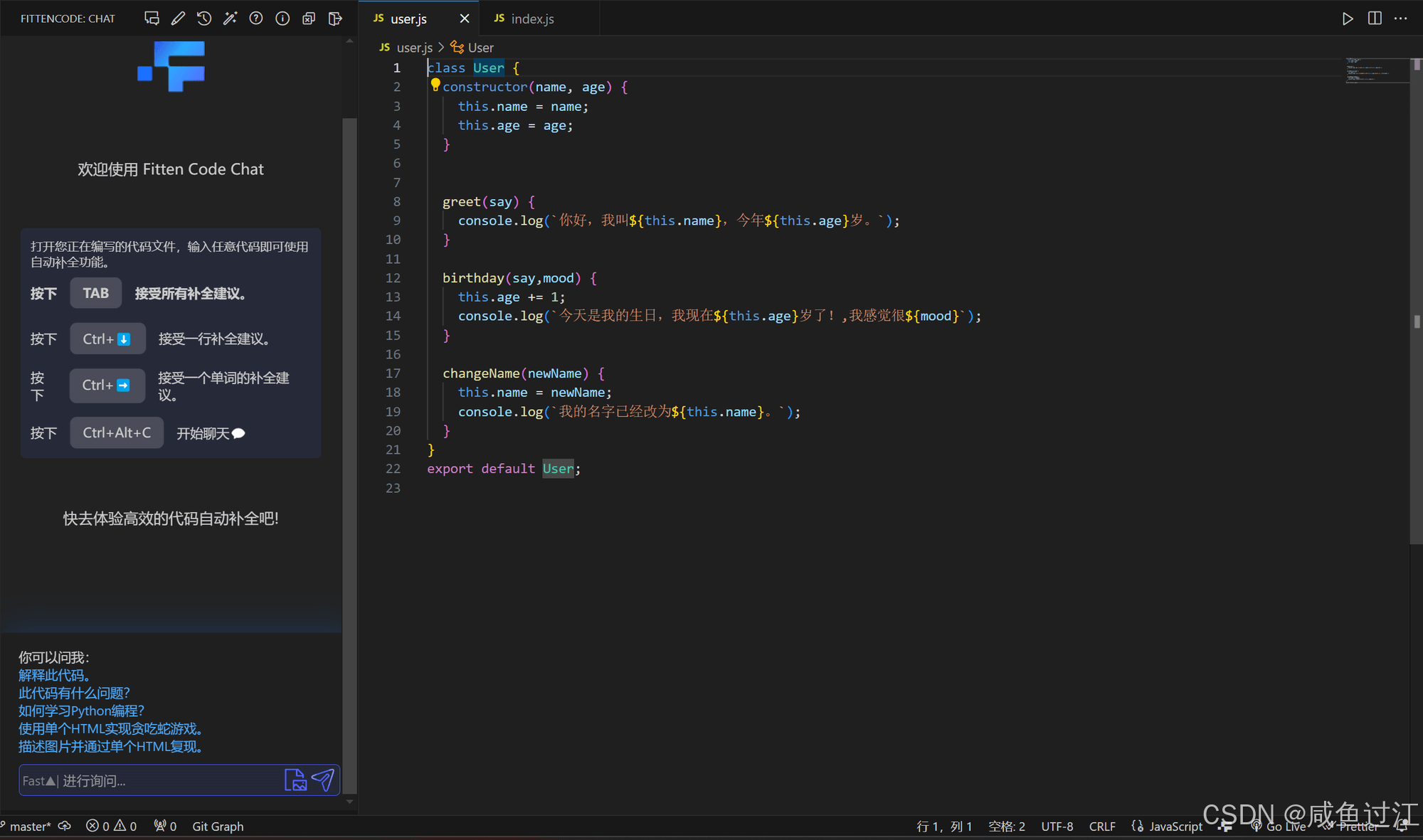The height and width of the screenshot is (840, 1423).
Task: Open the Fast model selector dropdown
Action: pos(38,781)
